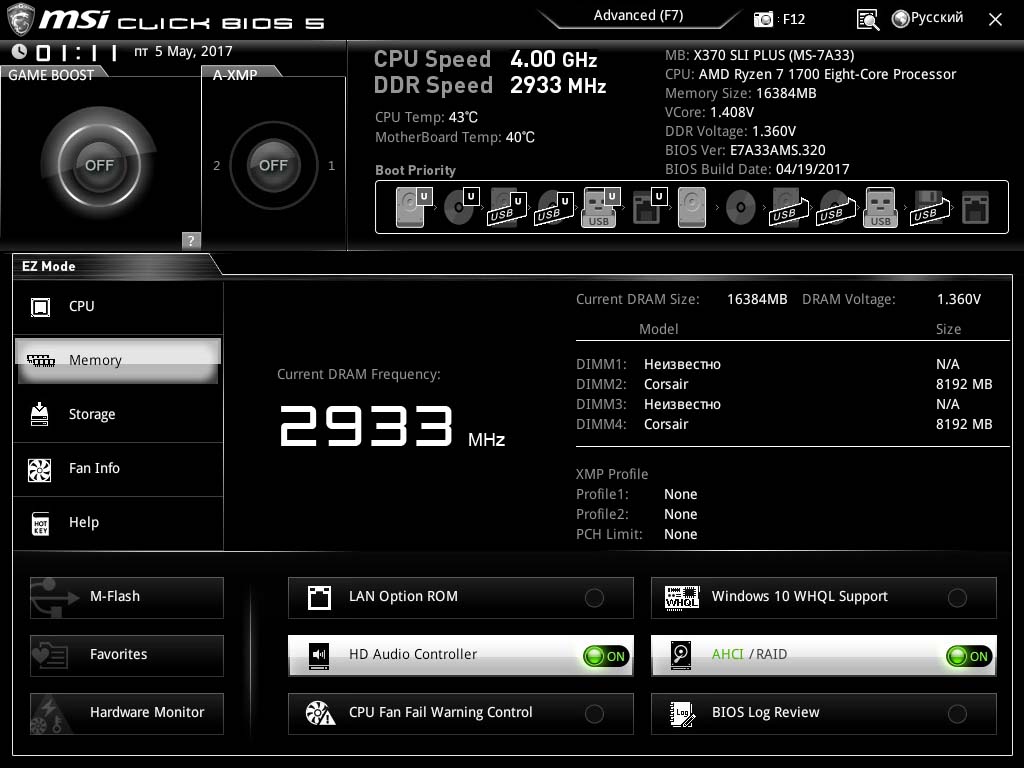This screenshot has width=1024, height=768.
Task: Open the Storage section
Action: (x=118, y=415)
